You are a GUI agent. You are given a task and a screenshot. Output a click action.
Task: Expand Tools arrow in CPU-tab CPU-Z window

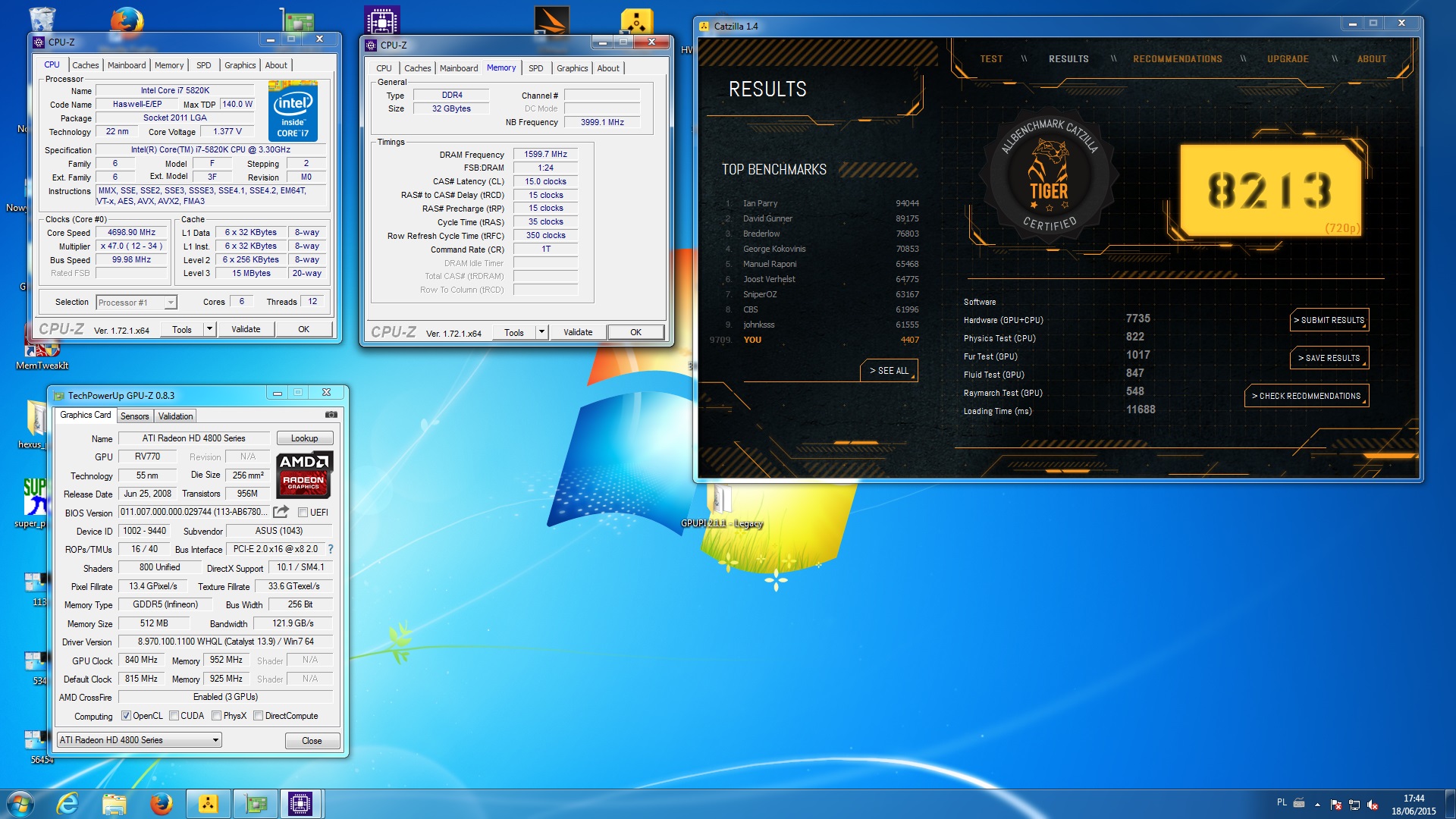coord(210,329)
